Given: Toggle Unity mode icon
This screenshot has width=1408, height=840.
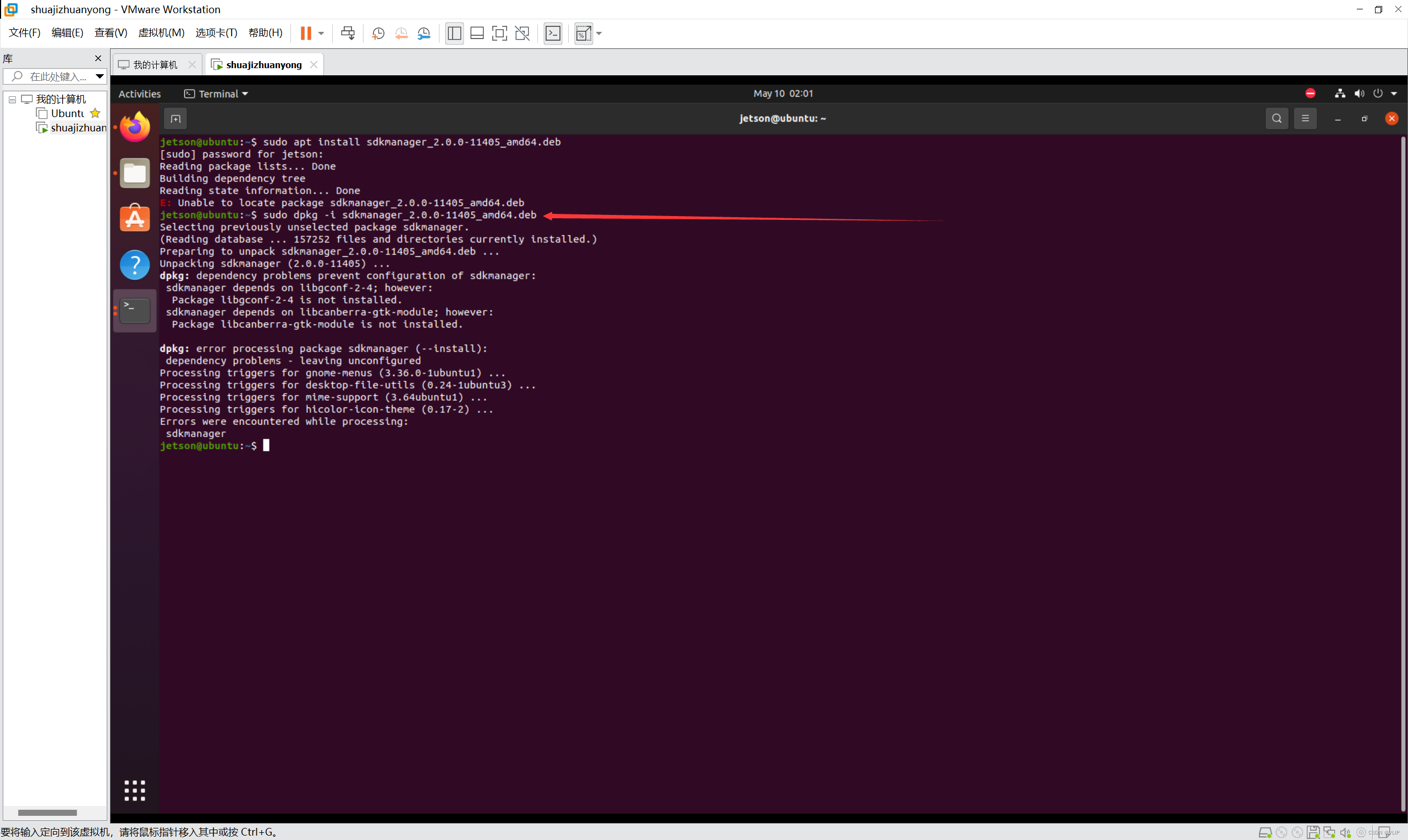Looking at the screenshot, I should [522, 33].
